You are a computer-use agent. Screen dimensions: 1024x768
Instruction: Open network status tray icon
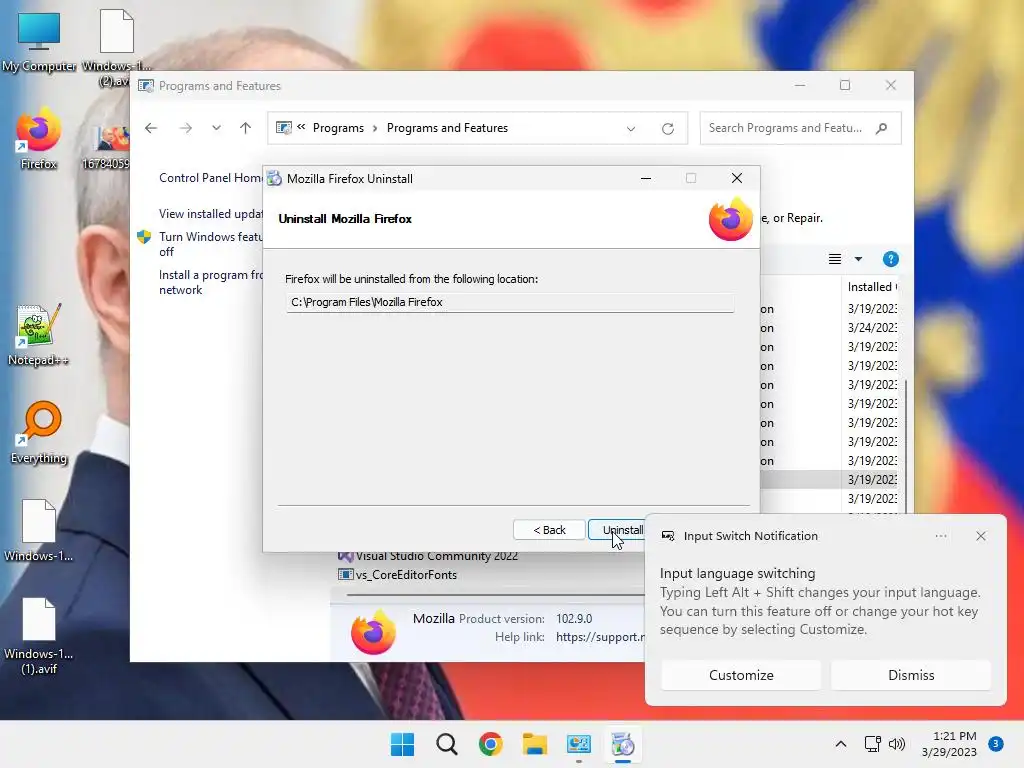tap(872, 744)
